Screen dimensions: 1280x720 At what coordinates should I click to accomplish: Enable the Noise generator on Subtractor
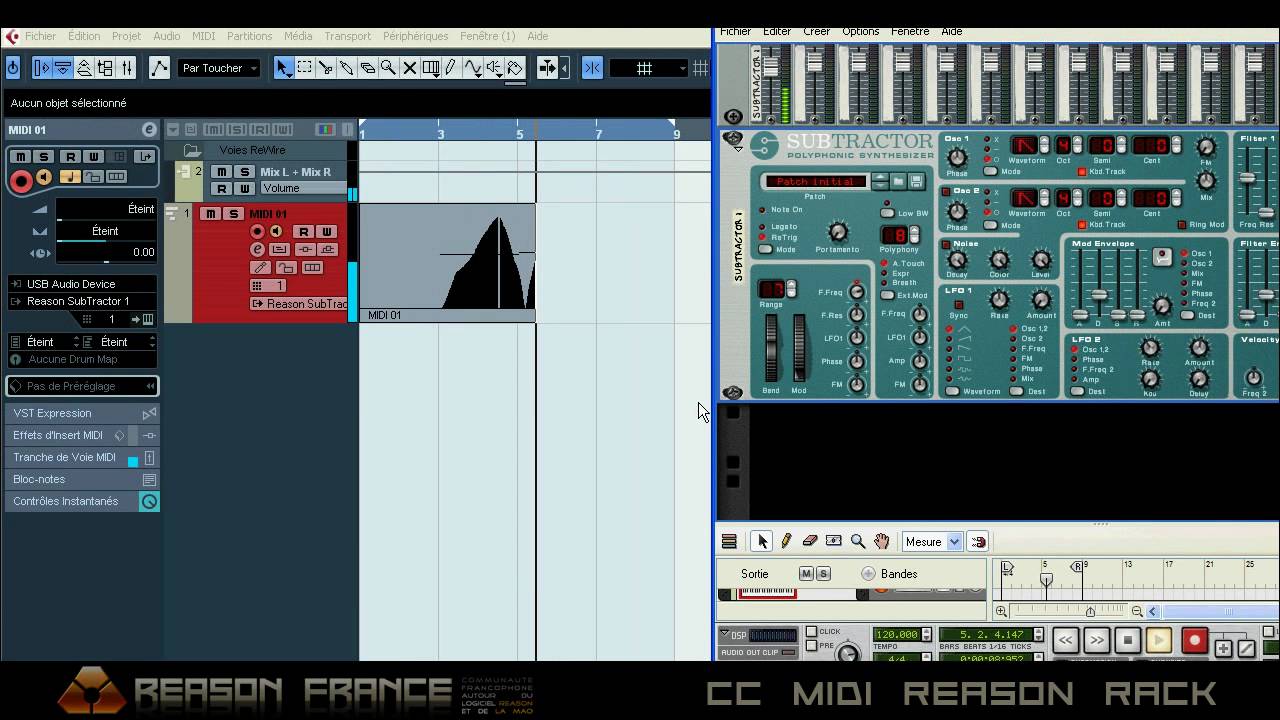tap(946, 244)
